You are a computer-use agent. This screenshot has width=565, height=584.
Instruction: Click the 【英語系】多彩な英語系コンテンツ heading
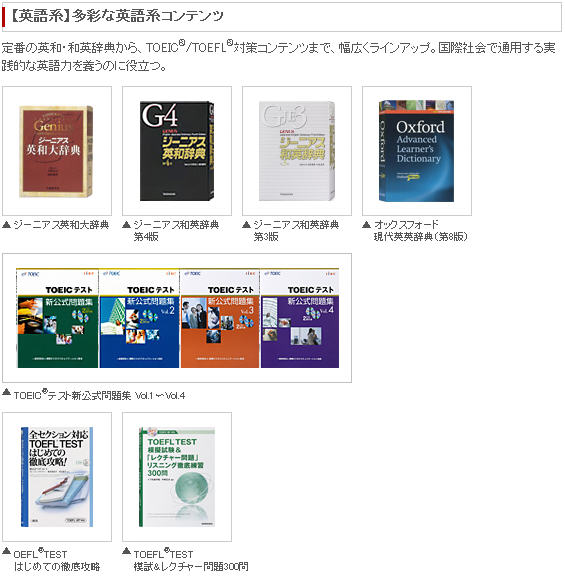coord(116,16)
